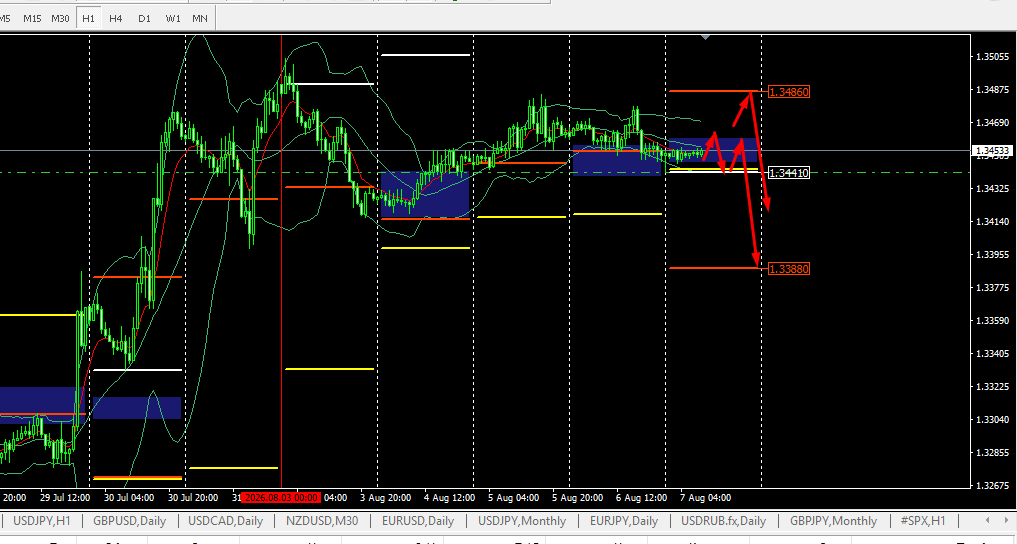Open the NZDUSD,M30 chart tab

tap(322, 521)
